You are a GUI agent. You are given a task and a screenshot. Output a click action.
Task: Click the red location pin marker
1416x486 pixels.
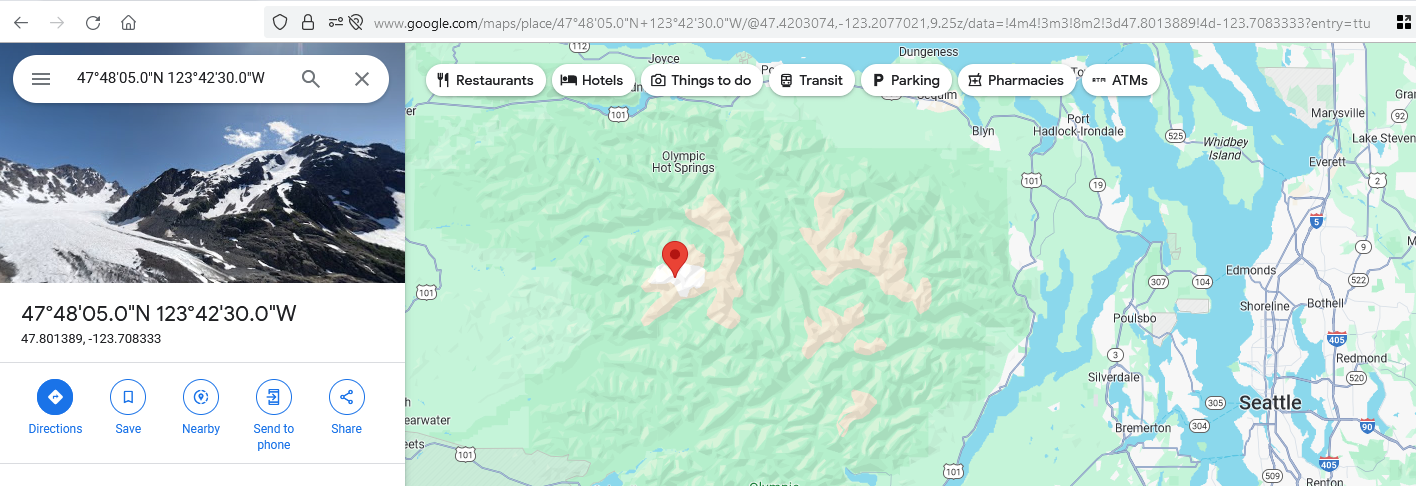pos(675,258)
